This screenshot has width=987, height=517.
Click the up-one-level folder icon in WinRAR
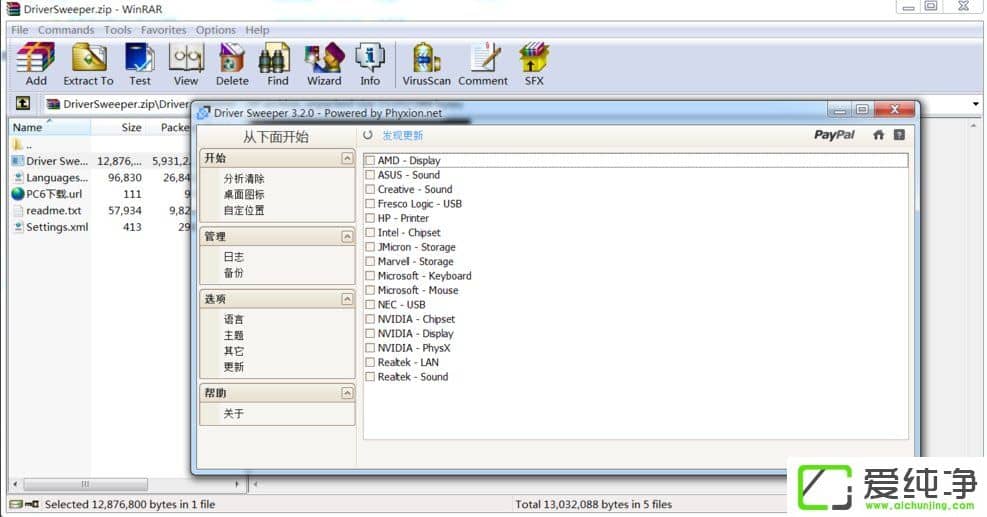point(23,103)
